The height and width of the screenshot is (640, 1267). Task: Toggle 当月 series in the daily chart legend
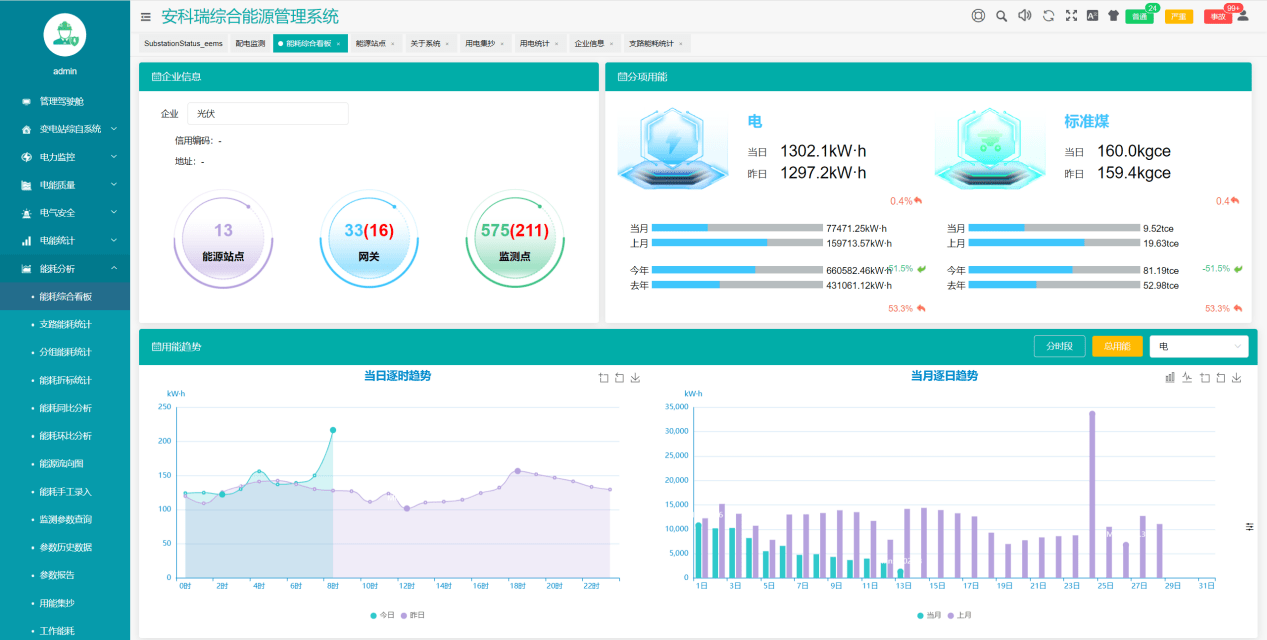click(x=929, y=615)
